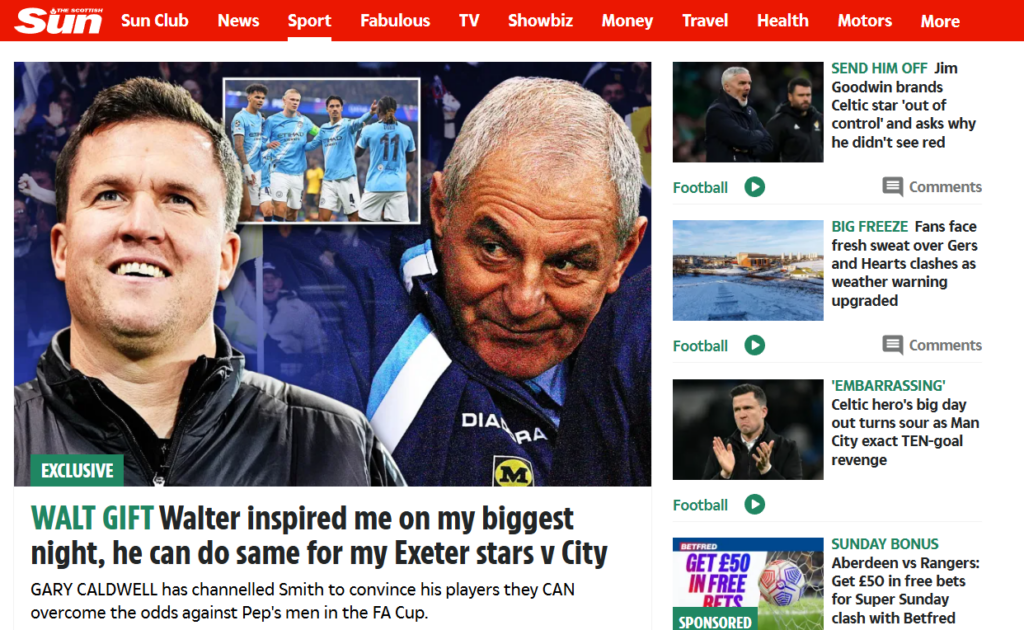Play video icon on Jim Goodwin story
This screenshot has height=630, width=1024.
pyautogui.click(x=754, y=187)
